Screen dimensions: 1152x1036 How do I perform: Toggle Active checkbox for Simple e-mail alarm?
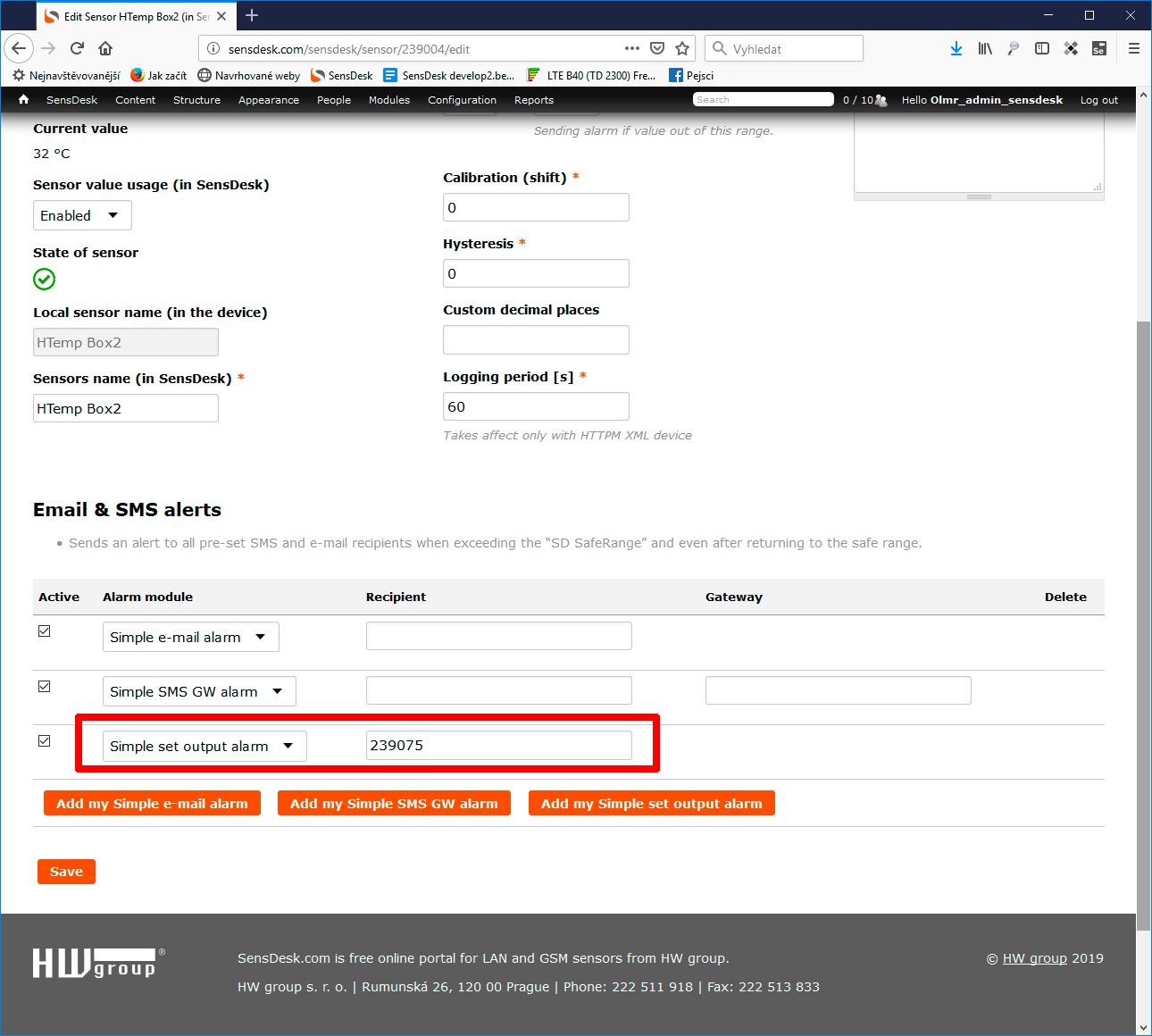tap(44, 631)
